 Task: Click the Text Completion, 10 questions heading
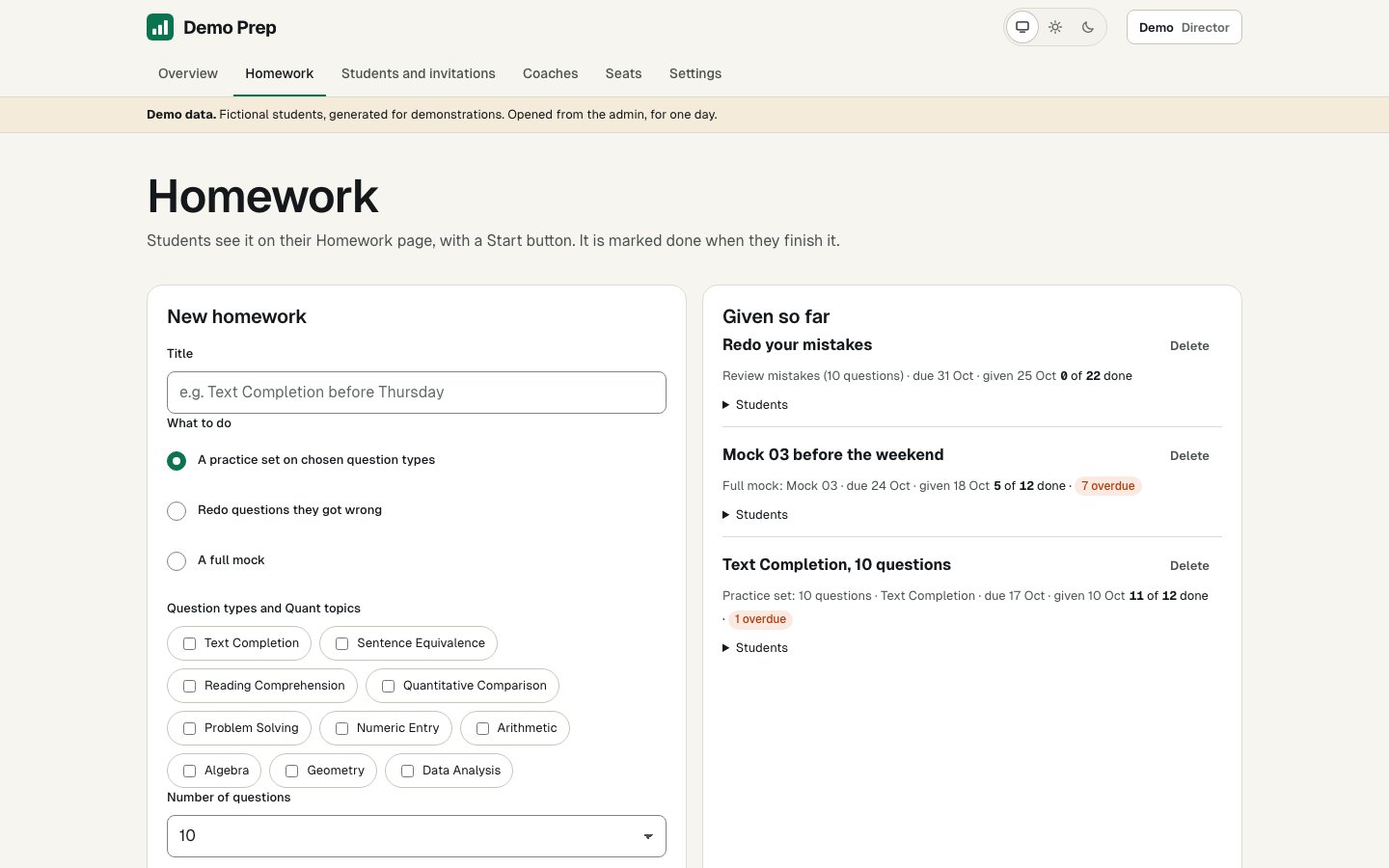pos(837,565)
